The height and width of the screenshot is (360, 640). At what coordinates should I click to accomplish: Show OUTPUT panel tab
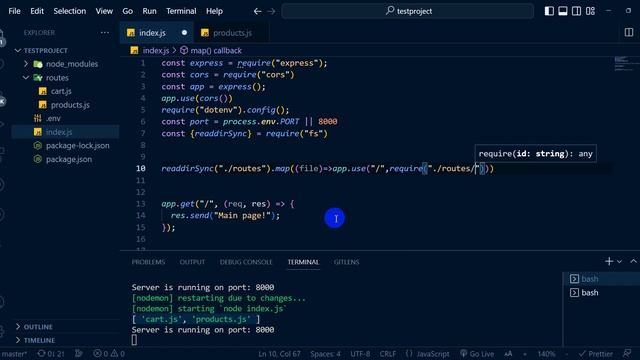tap(192, 262)
